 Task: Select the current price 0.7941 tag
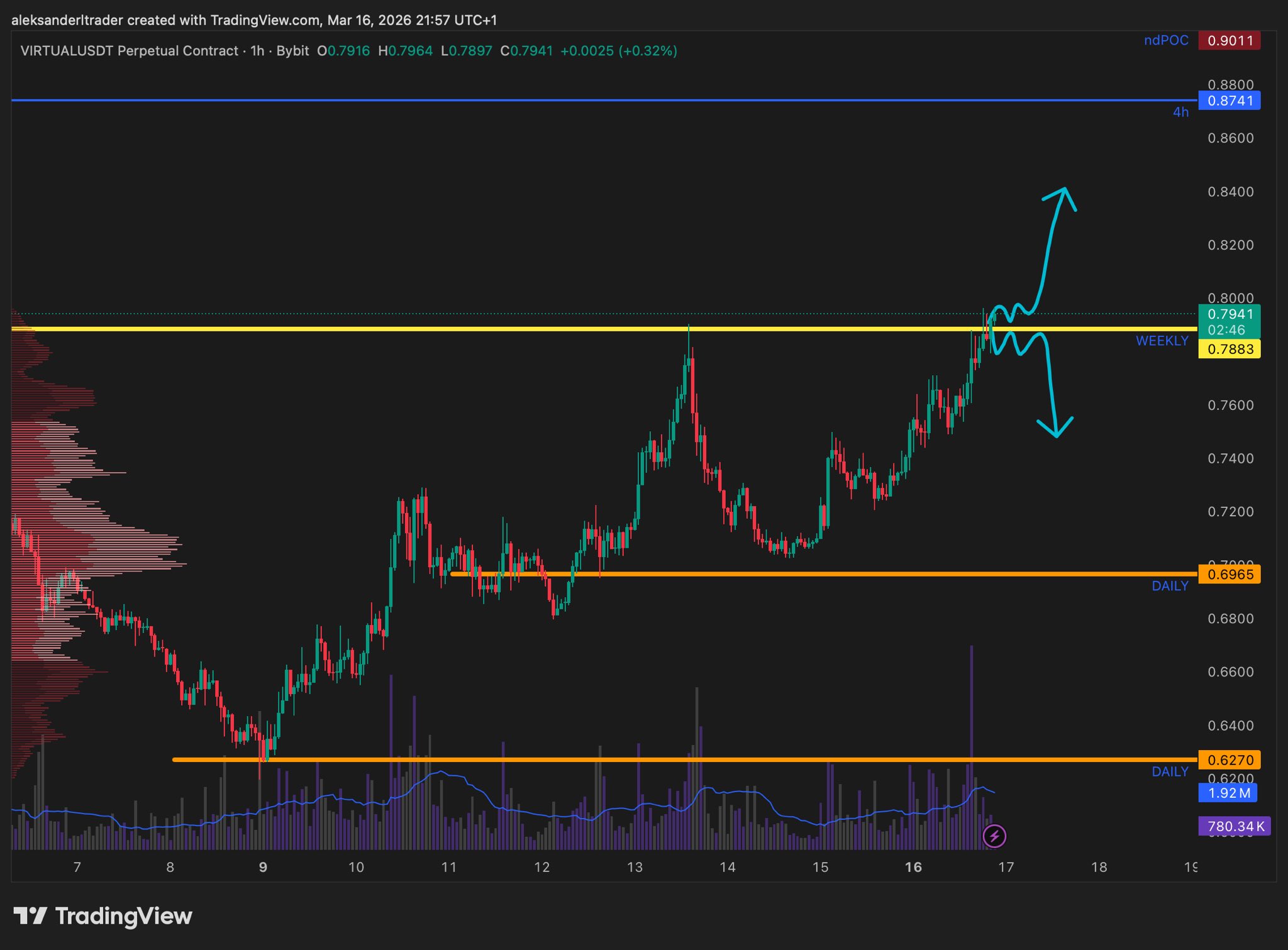tap(1229, 314)
